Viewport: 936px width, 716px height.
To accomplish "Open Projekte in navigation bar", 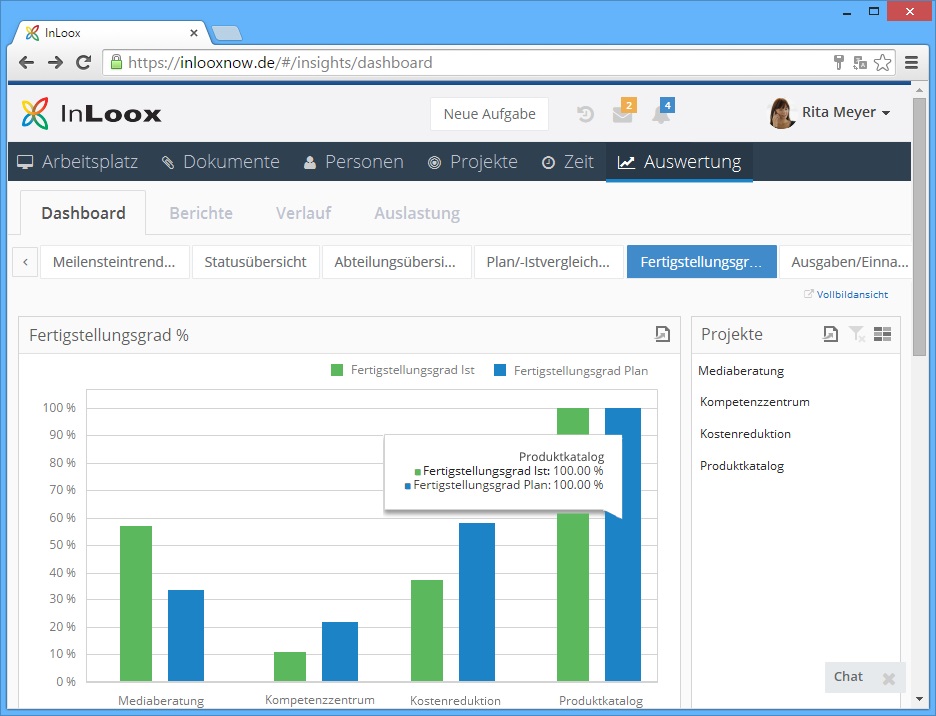I will [x=472, y=162].
